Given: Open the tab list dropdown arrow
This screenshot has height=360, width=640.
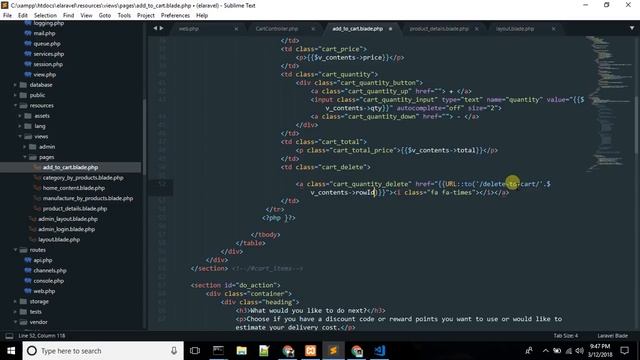Looking at the screenshot, I should pyautogui.click(x=632, y=28).
